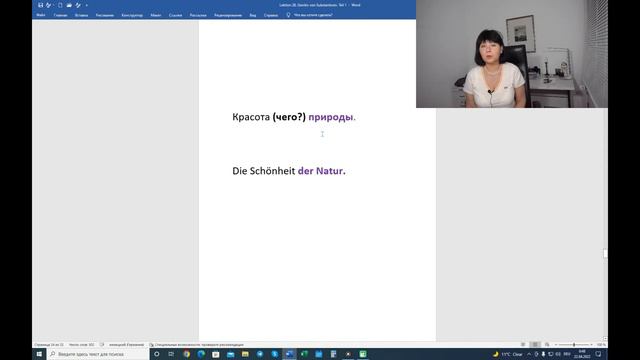Save the document via Quick Access toolbar
The image size is (640, 360).
[x=40, y=5]
